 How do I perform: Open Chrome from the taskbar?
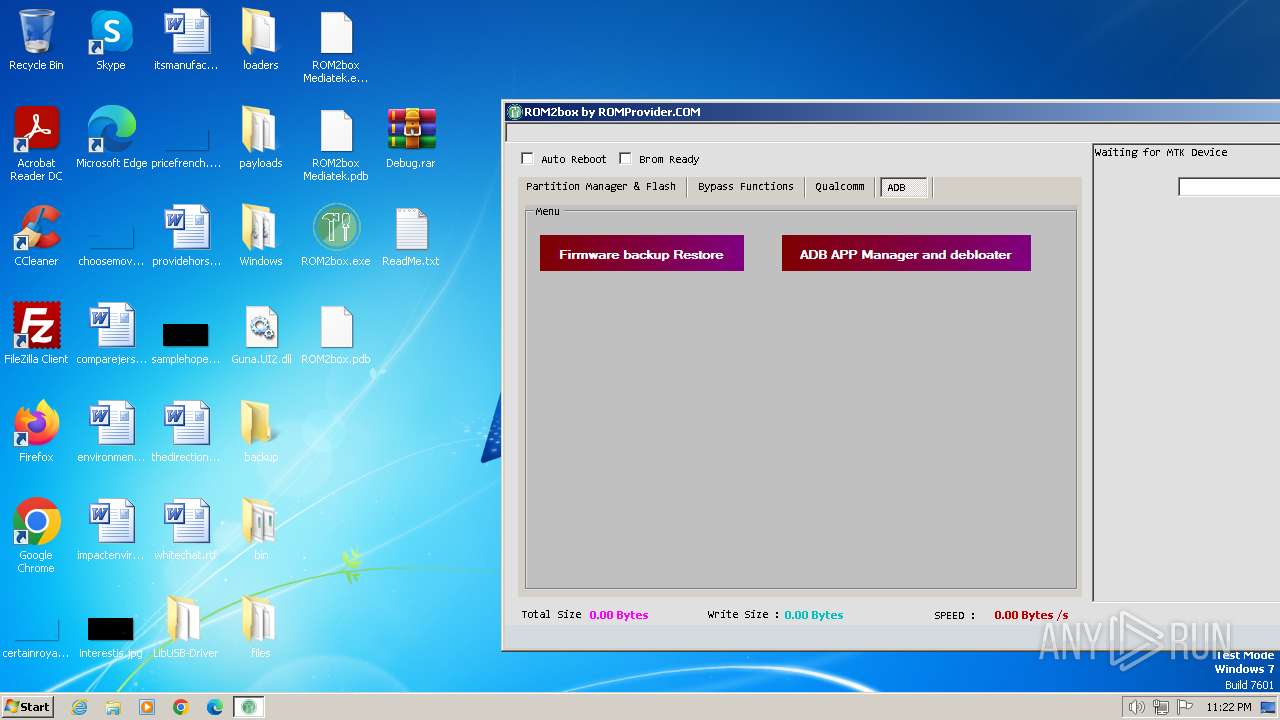(x=181, y=707)
